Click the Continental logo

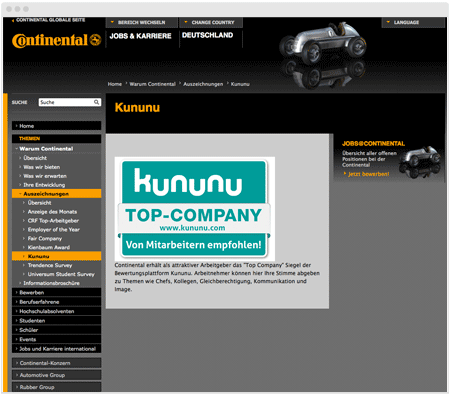(56, 40)
